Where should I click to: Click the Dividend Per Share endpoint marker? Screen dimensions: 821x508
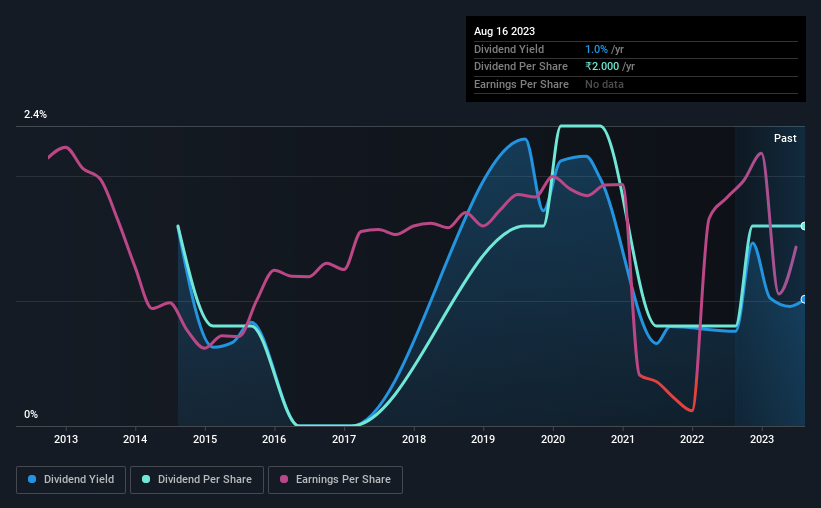pyautogui.click(x=804, y=226)
